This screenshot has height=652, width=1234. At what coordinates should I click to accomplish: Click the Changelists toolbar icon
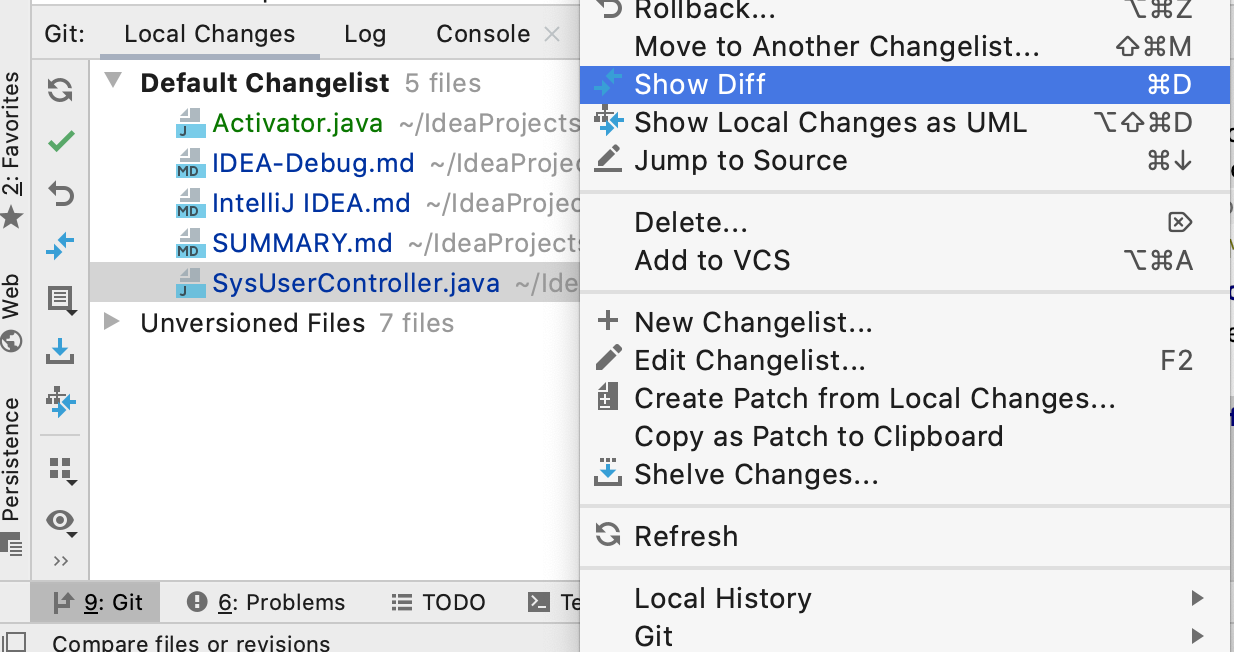click(61, 298)
